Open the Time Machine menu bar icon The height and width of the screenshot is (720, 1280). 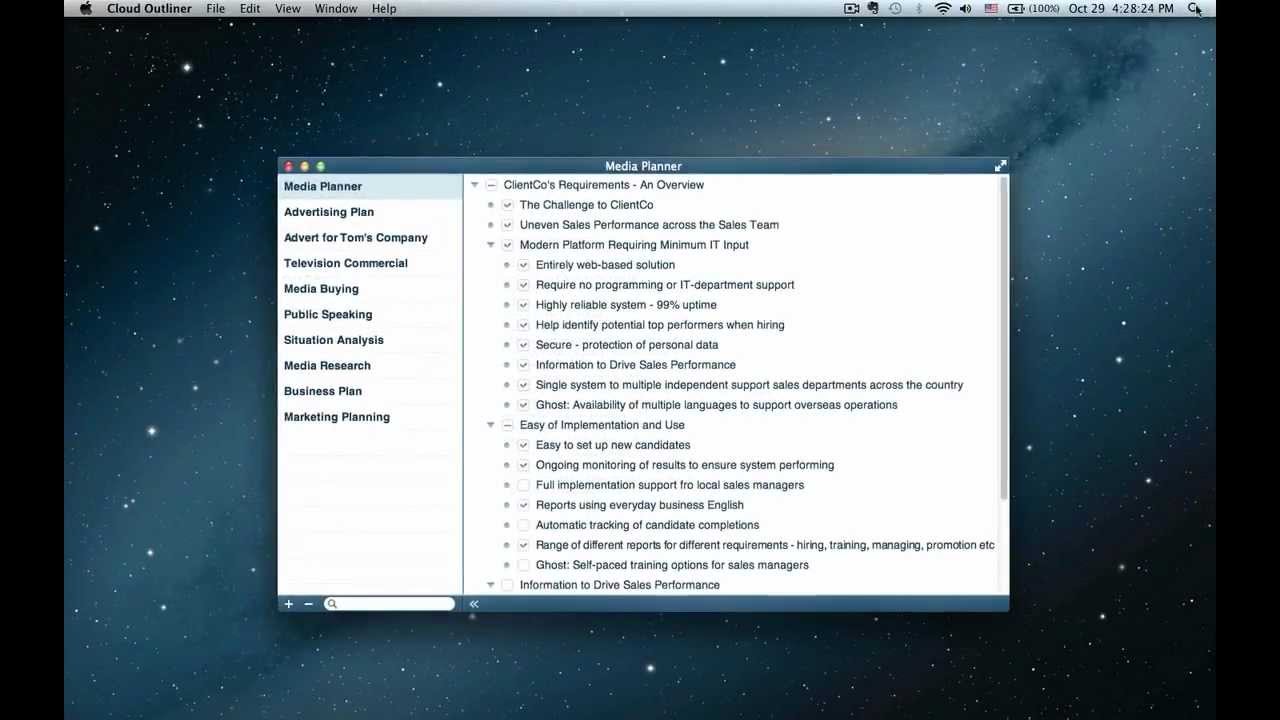895,8
